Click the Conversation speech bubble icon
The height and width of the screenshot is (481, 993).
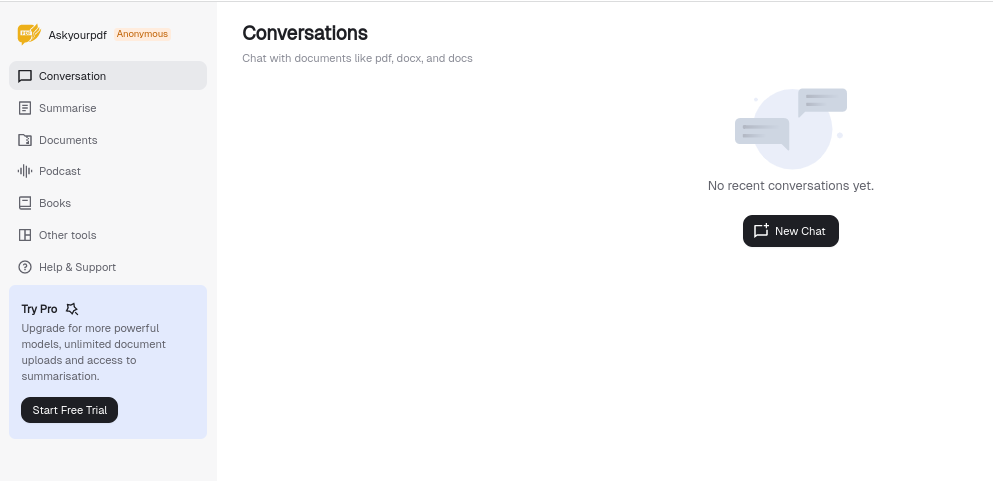click(x=25, y=76)
